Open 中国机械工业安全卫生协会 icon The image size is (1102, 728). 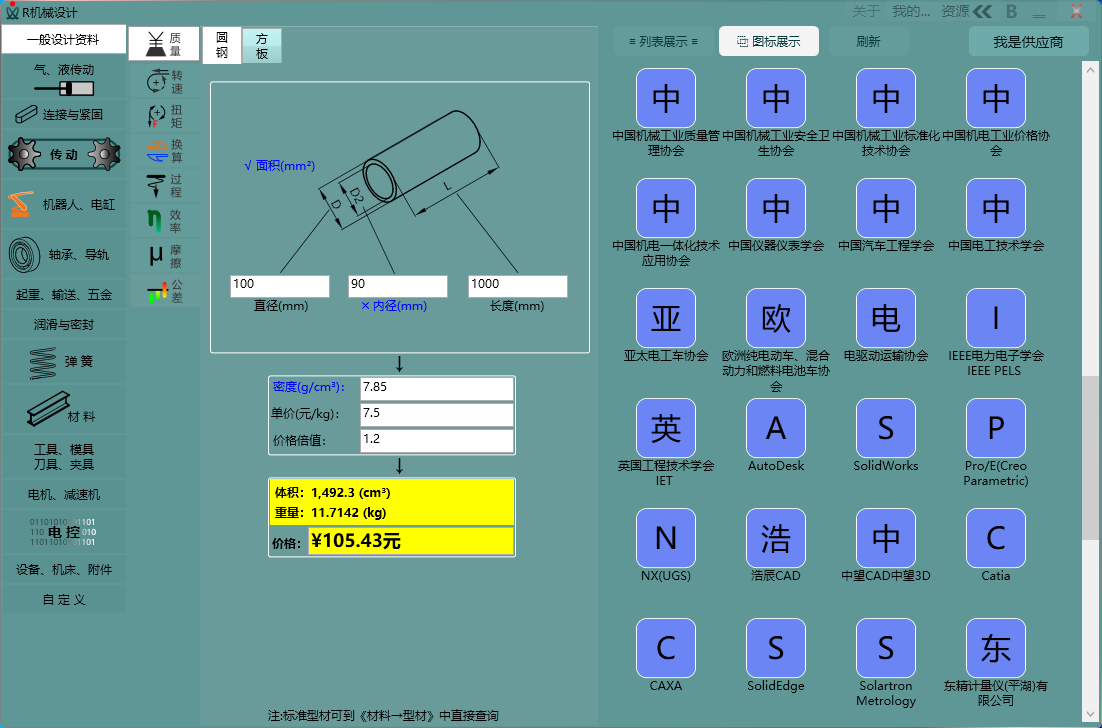pyautogui.click(x=776, y=98)
